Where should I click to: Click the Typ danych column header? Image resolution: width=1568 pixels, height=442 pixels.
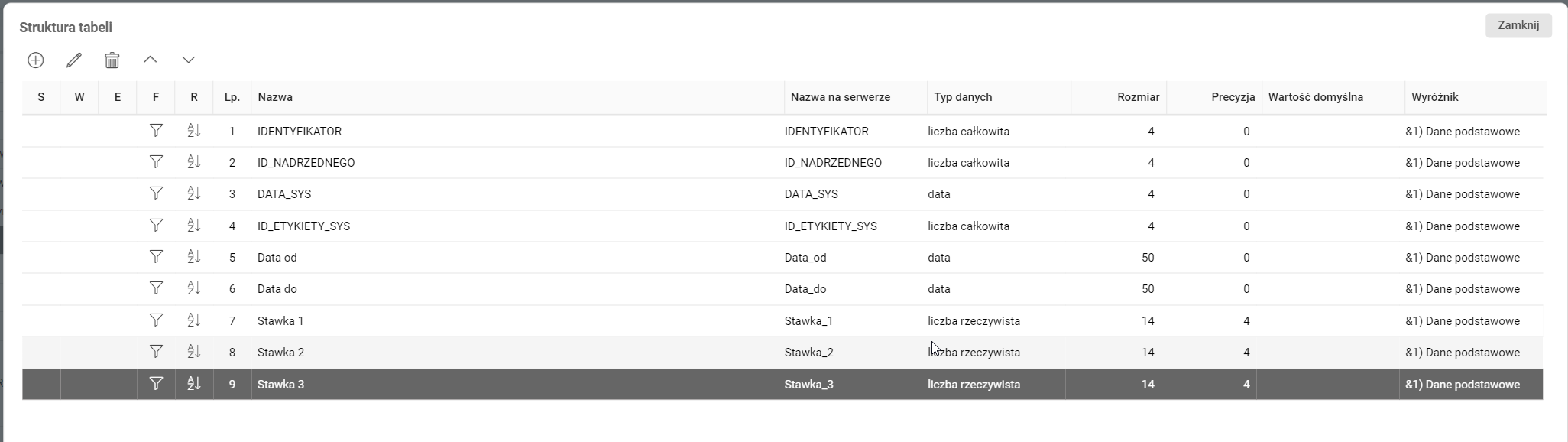point(963,97)
